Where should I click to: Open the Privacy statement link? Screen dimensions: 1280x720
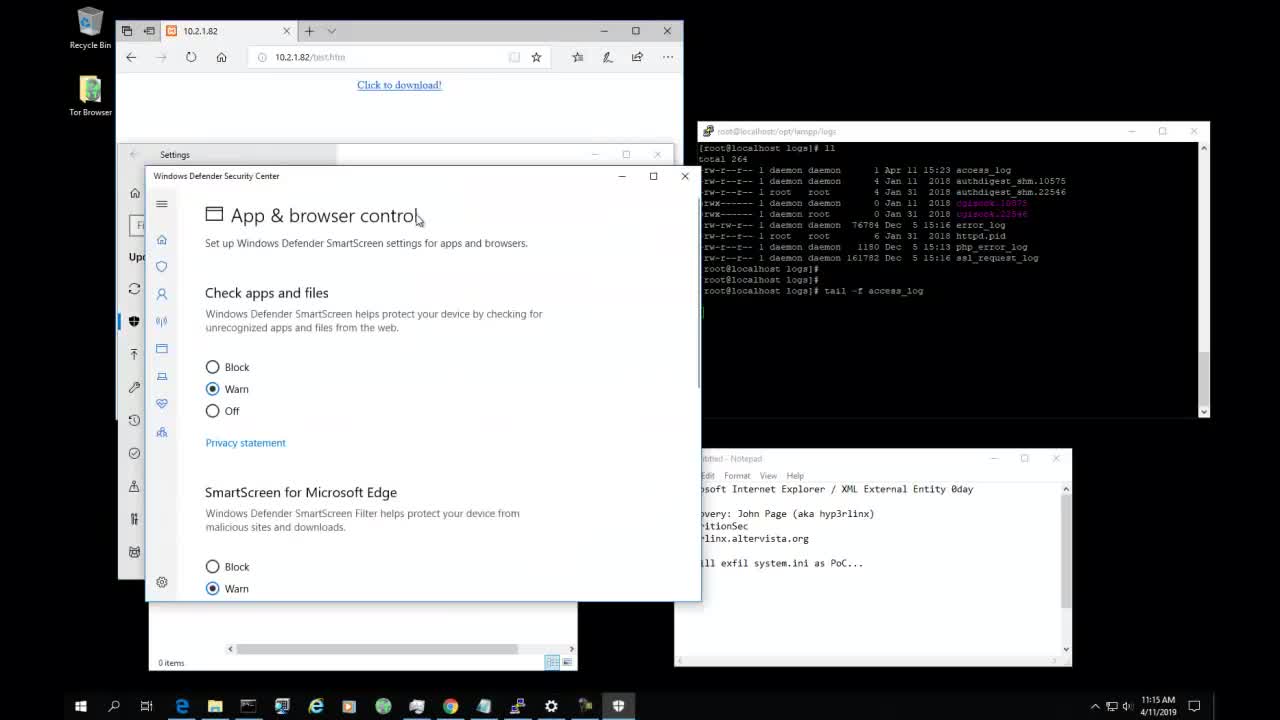point(245,443)
